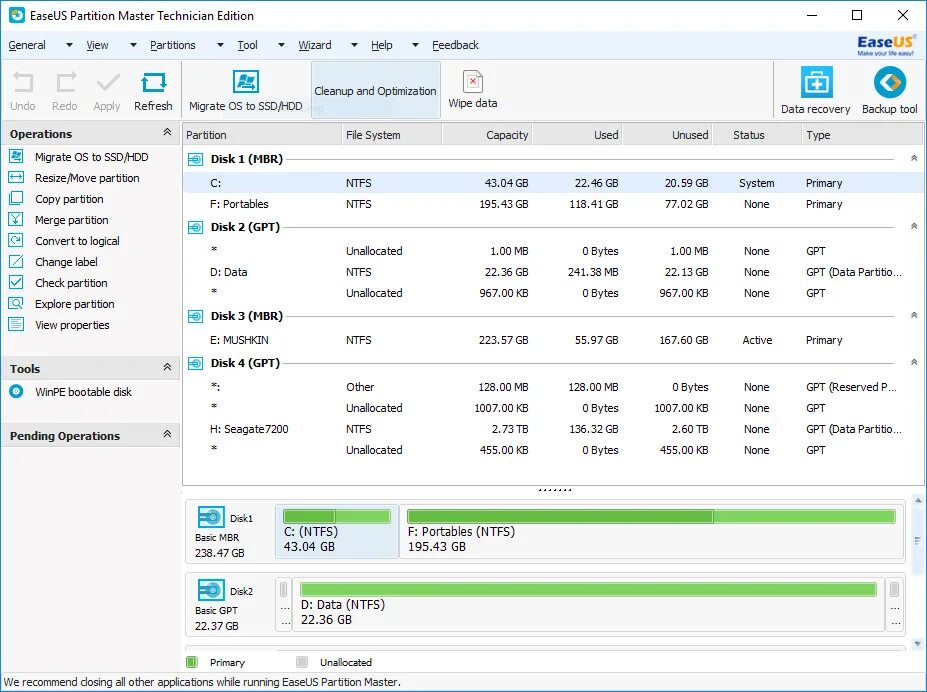Select the H: Seagate7200 partition row
927x692 pixels.
pos(553,429)
